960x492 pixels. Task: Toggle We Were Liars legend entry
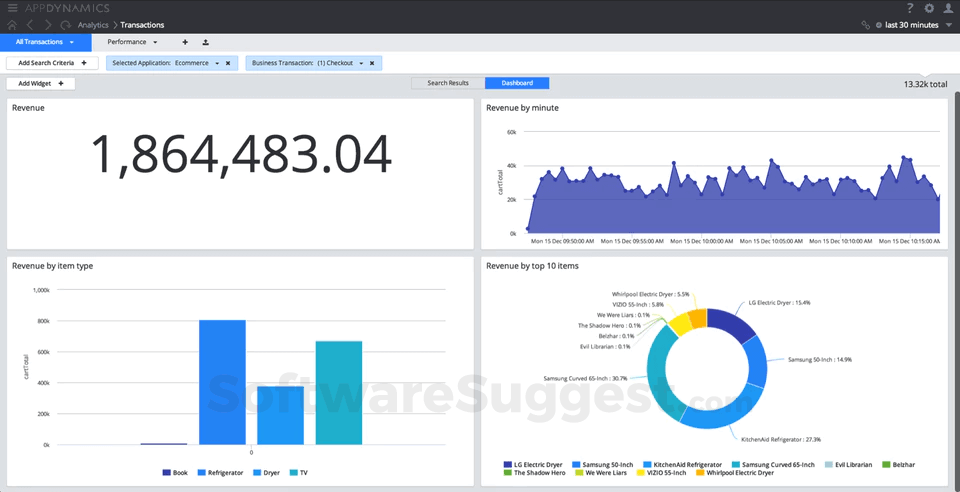tap(599, 473)
